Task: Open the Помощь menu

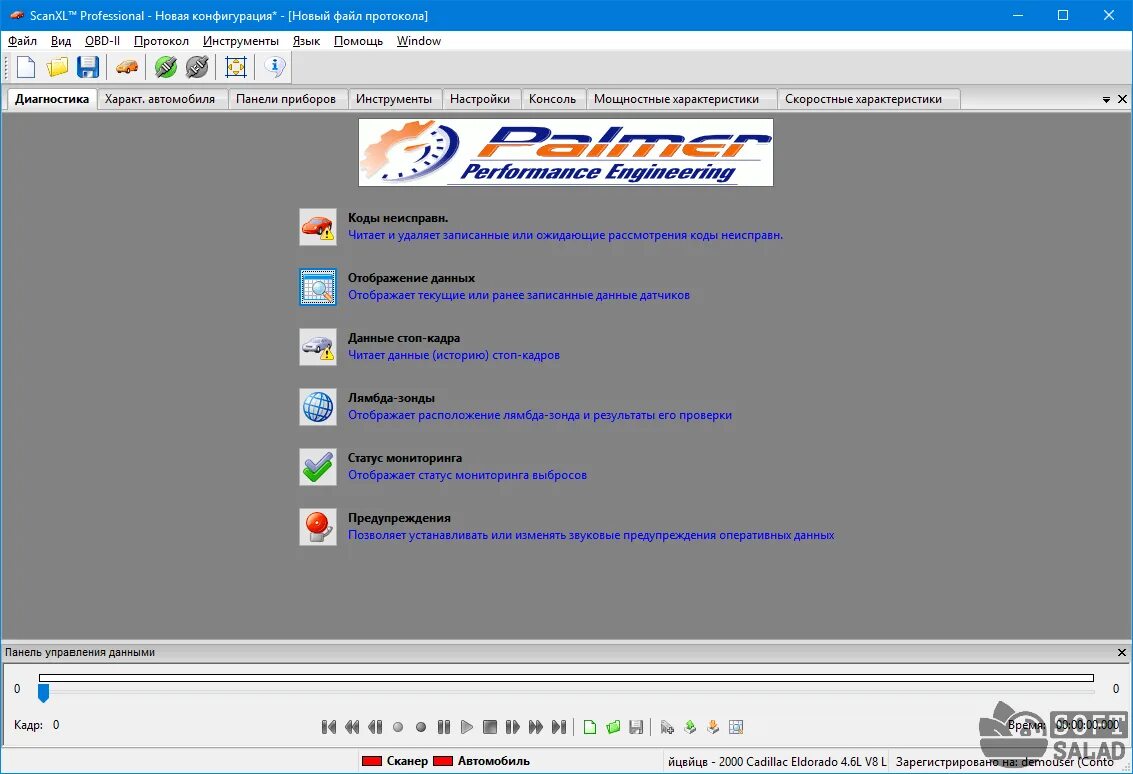Action: pos(358,40)
